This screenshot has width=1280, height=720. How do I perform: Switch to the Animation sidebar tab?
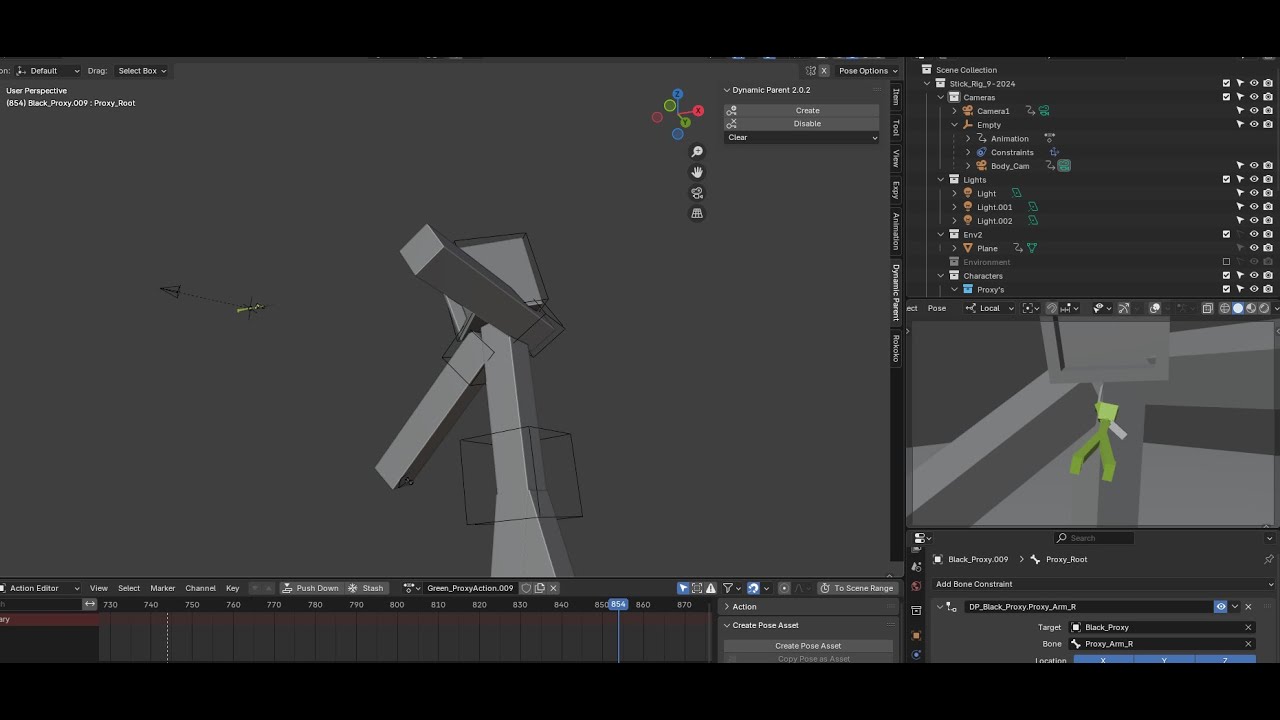coord(896,232)
